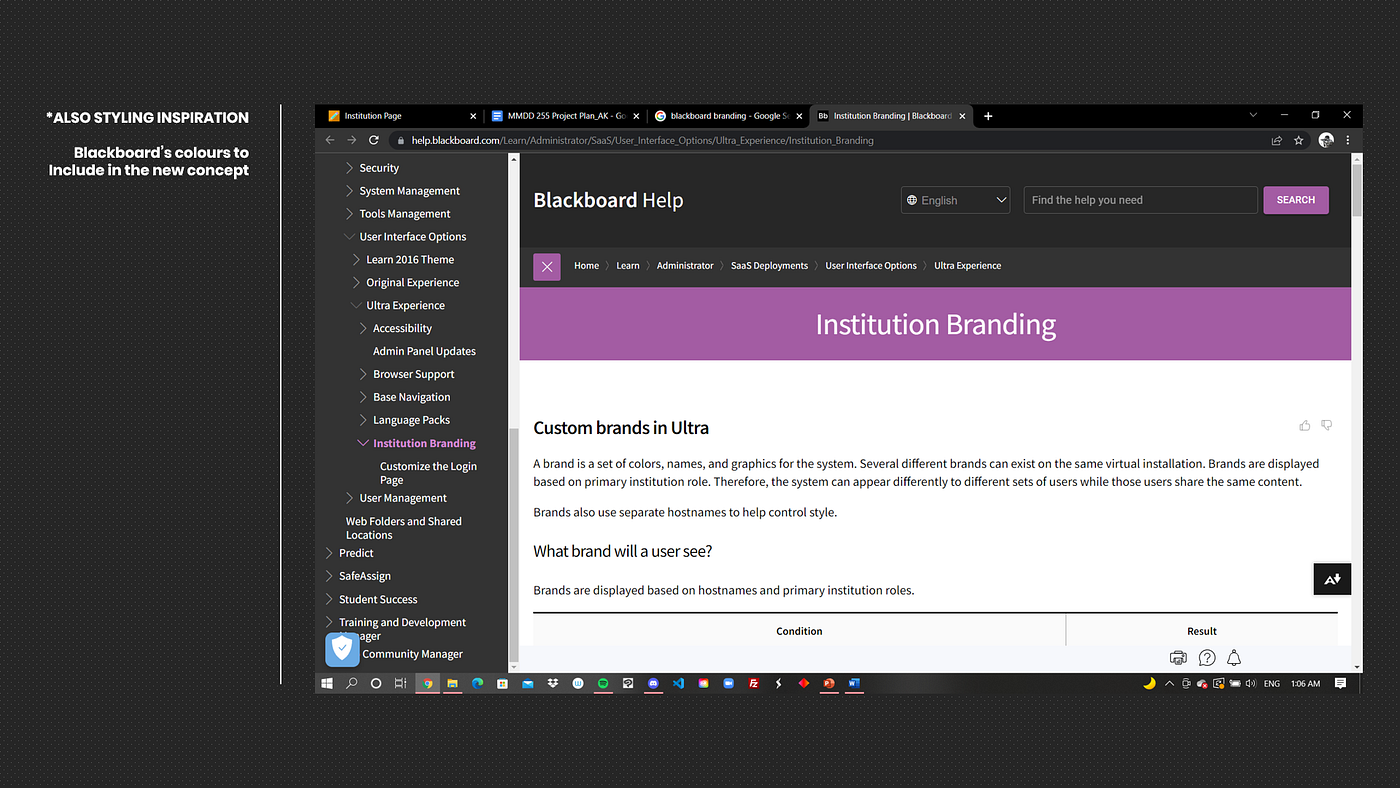
Task: Open Browser Support in the sidebar
Action: [413, 375]
